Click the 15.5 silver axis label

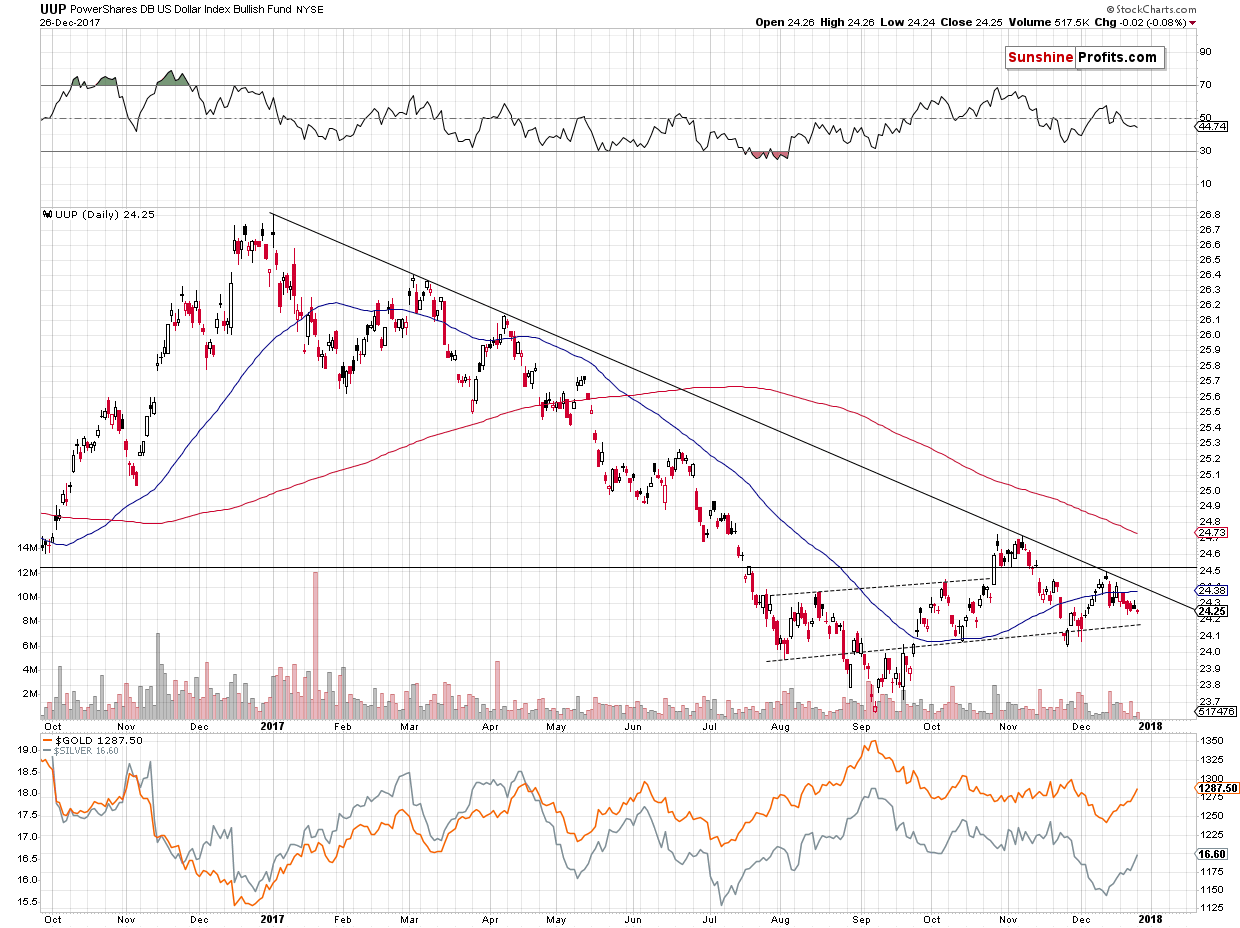coord(26,901)
